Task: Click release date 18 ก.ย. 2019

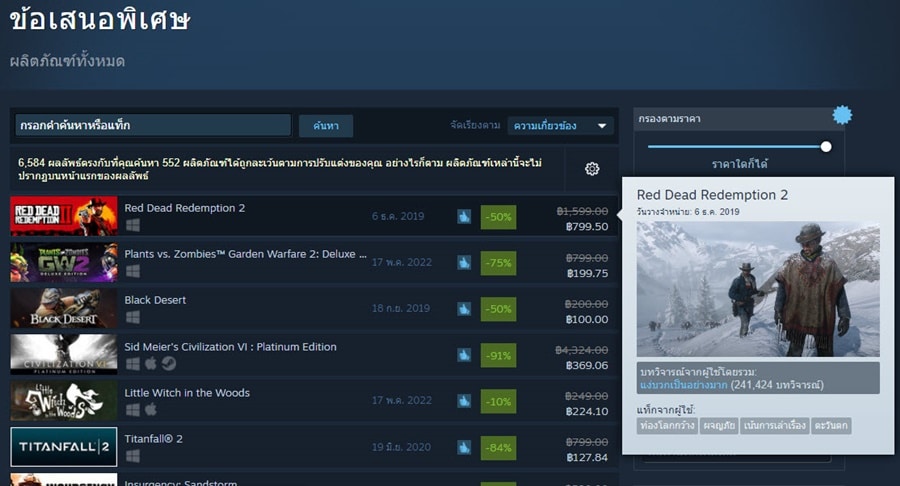Action: (401, 308)
